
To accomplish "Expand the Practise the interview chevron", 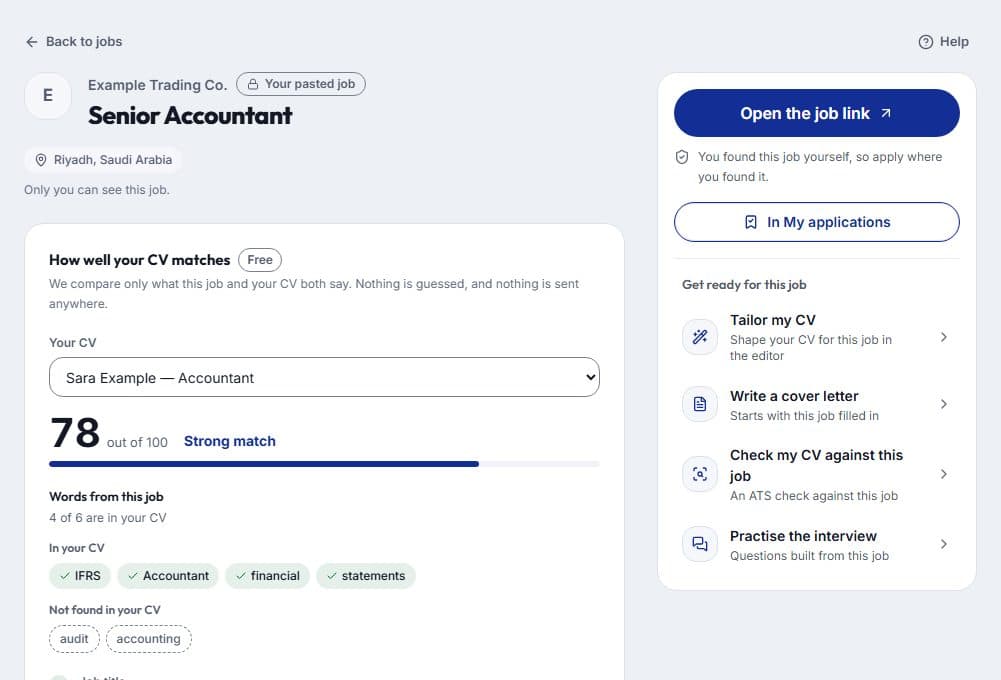I will (944, 544).
